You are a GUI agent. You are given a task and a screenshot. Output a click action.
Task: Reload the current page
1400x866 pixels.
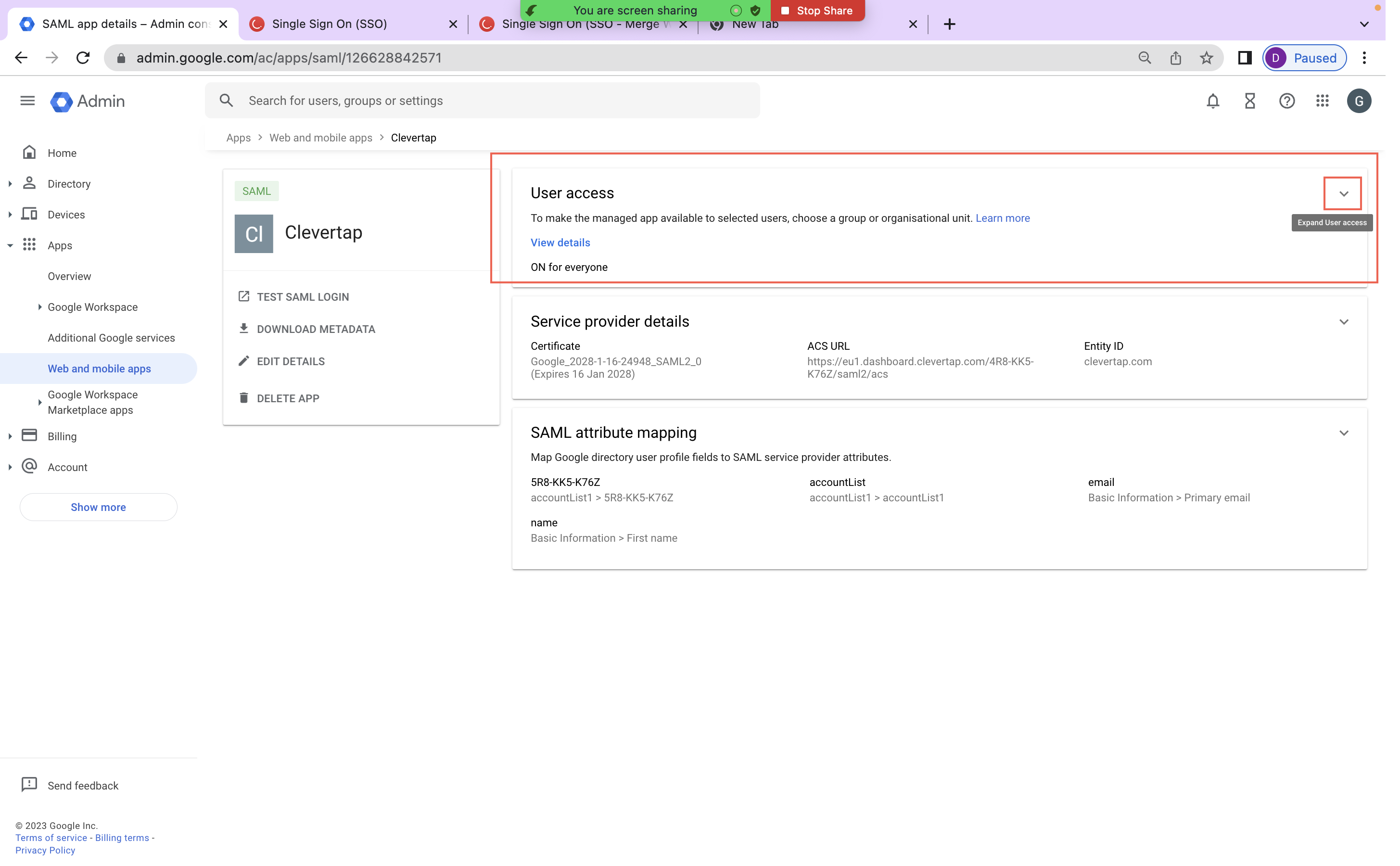click(x=83, y=58)
